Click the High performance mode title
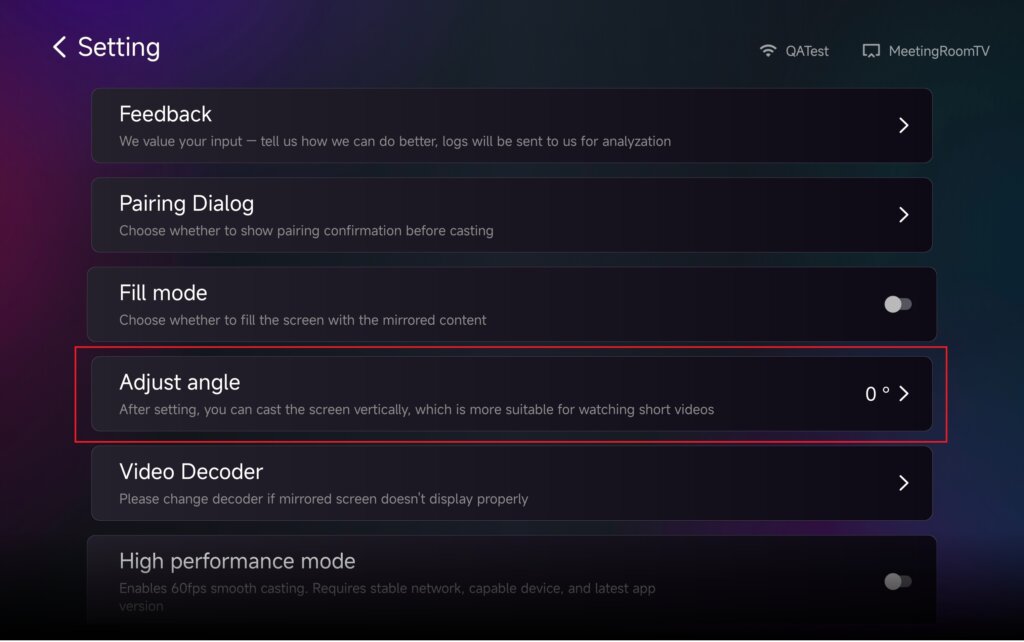 (237, 561)
